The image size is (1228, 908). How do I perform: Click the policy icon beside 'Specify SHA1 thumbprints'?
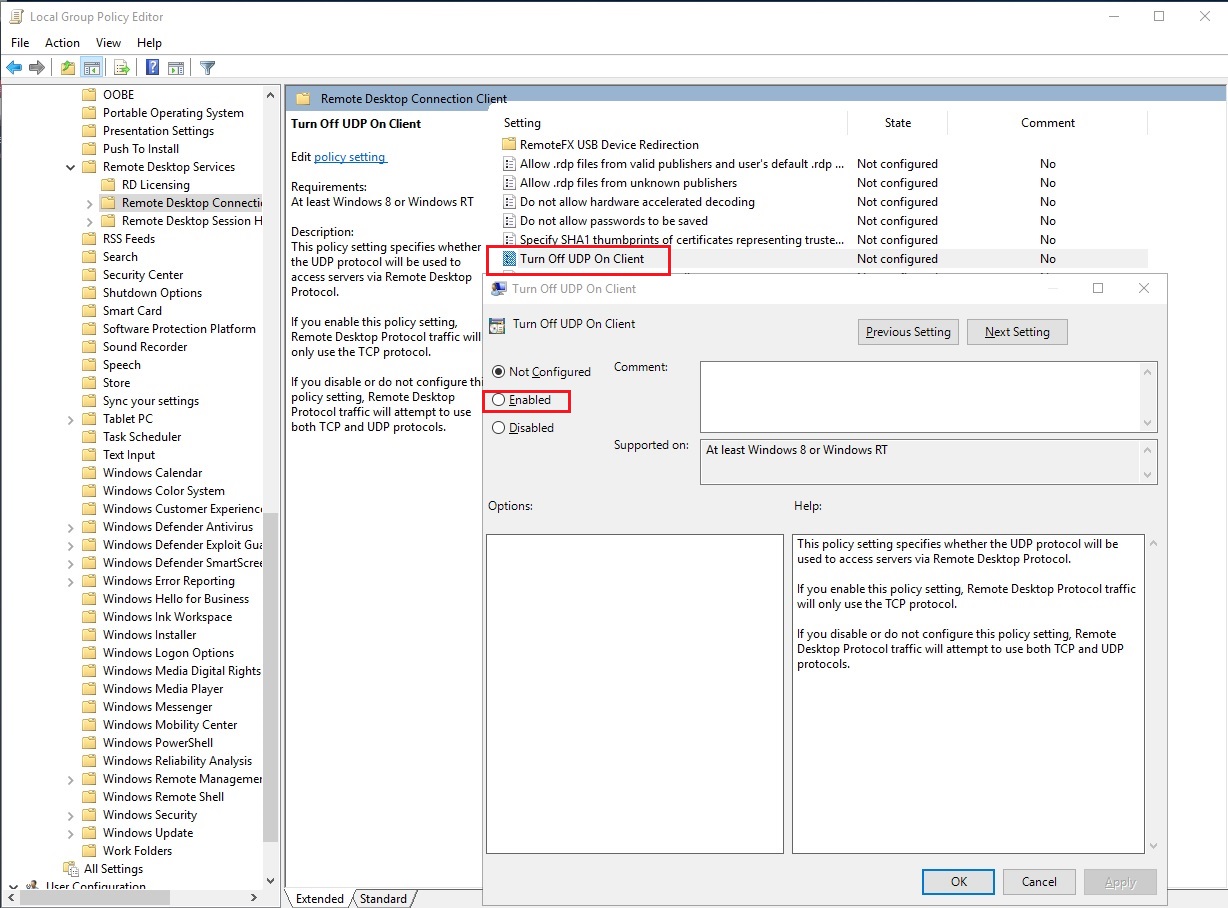point(509,240)
